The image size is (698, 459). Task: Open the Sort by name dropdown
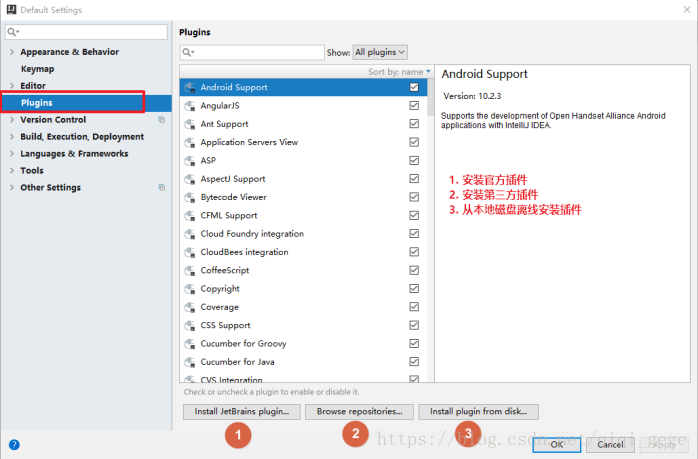point(399,72)
